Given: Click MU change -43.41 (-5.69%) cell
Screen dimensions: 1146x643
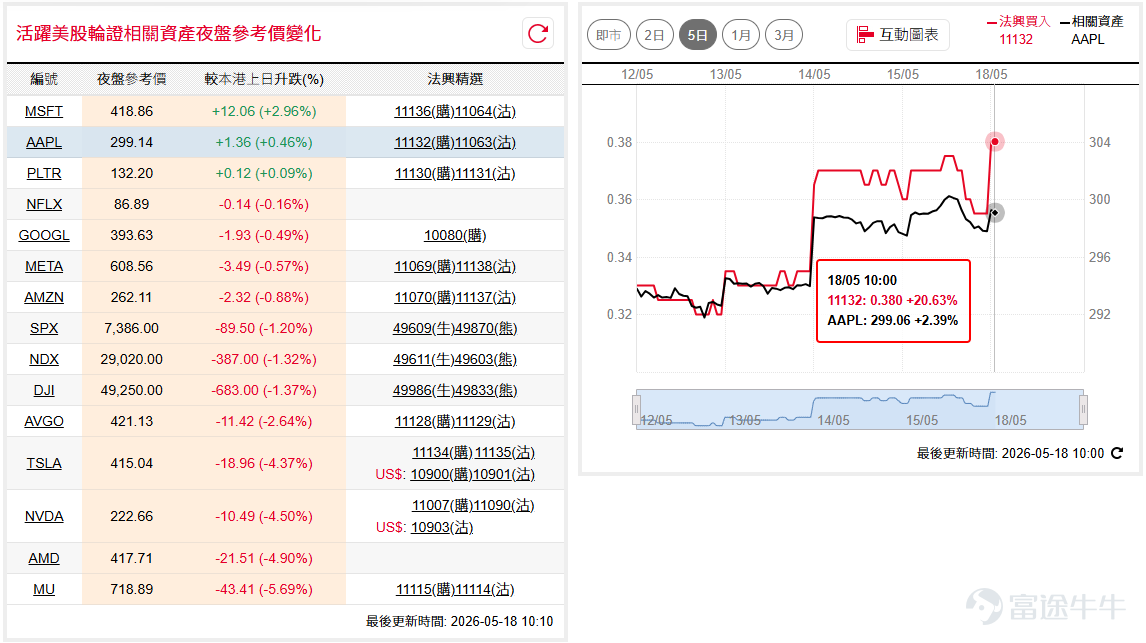Looking at the screenshot, I should click(264, 589).
